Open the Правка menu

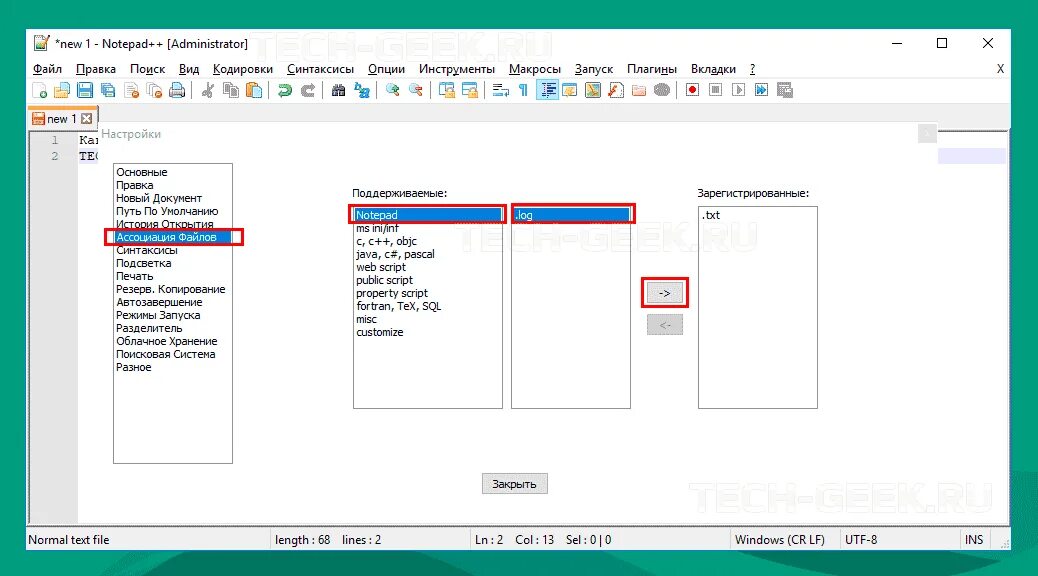pos(96,69)
